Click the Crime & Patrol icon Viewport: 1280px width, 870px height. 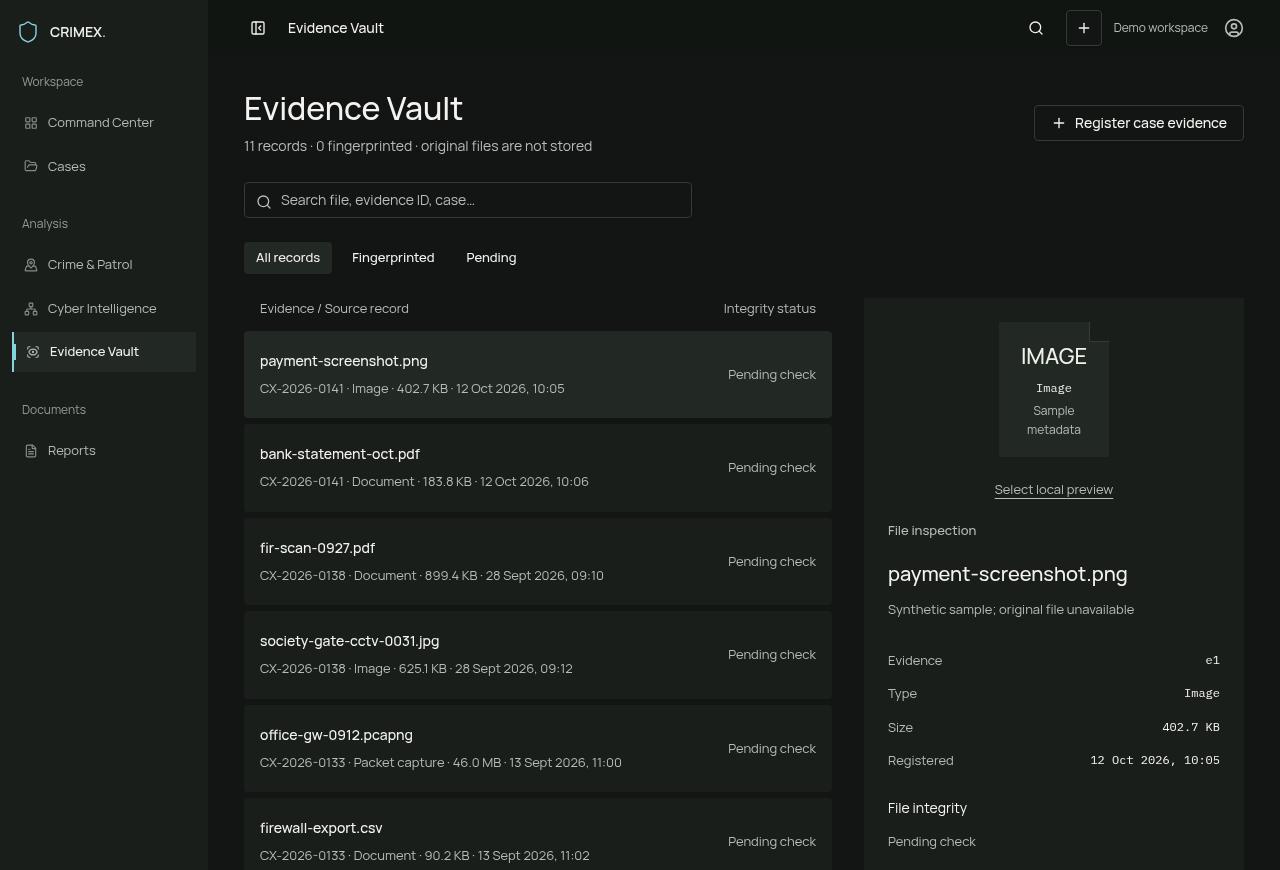tap(31, 265)
